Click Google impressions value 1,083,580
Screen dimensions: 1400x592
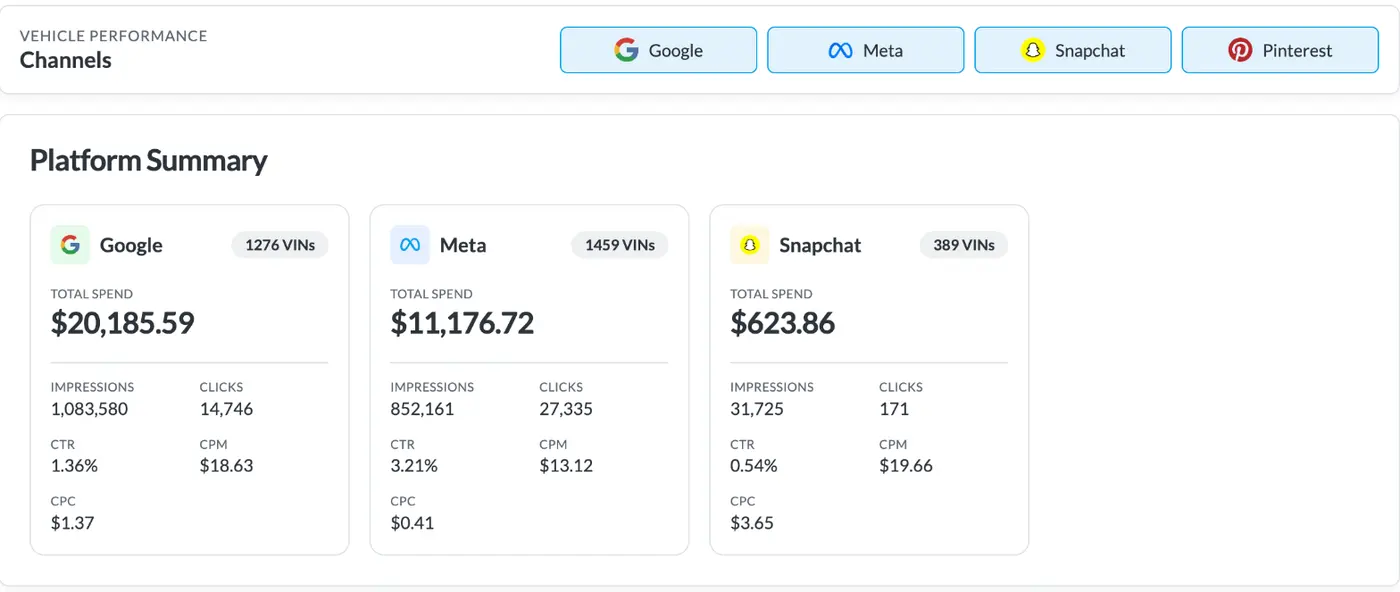pos(89,409)
